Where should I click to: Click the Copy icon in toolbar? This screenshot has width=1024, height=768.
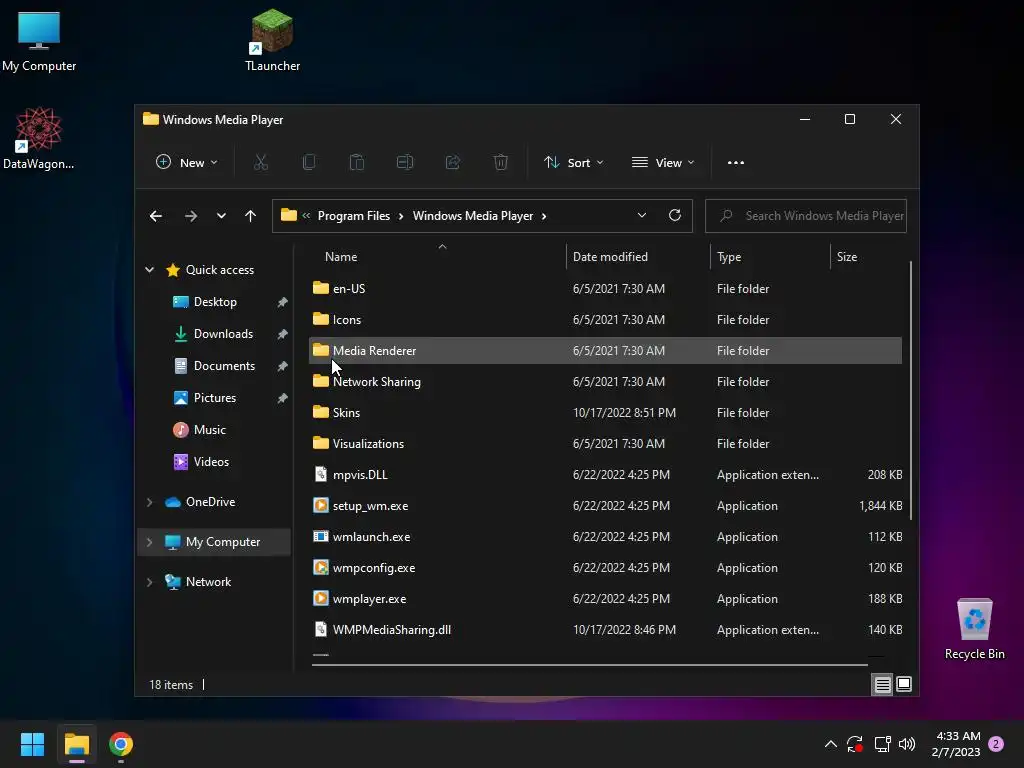coord(309,163)
